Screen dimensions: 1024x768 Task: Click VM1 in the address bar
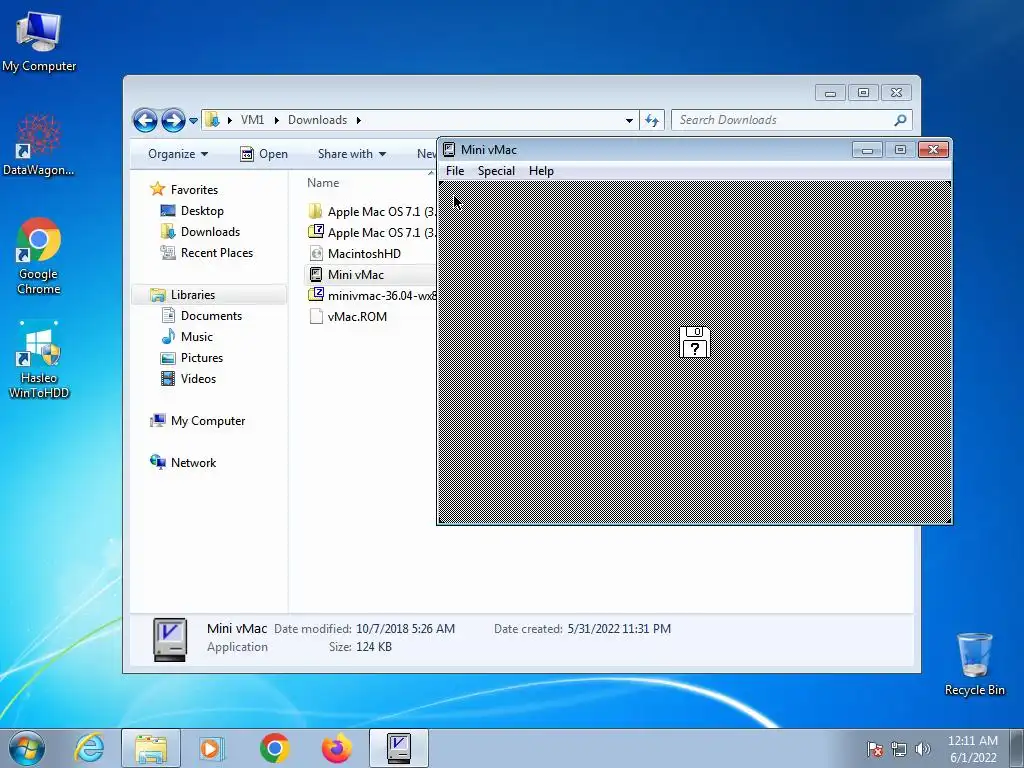click(252, 120)
